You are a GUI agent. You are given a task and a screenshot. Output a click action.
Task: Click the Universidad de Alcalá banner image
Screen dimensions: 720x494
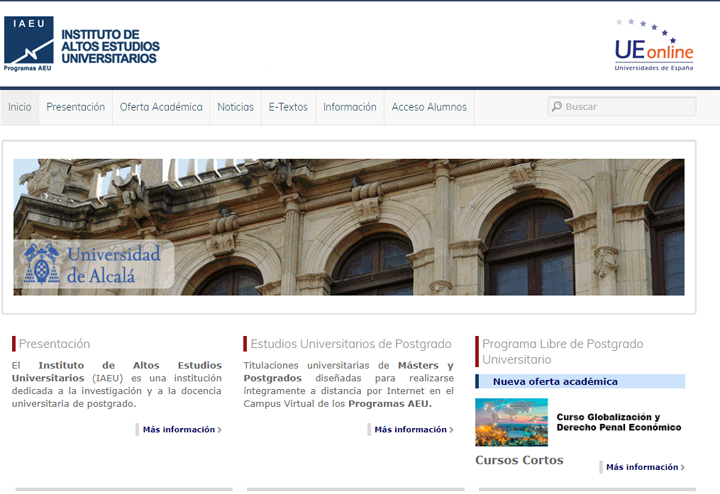pyautogui.click(x=349, y=227)
